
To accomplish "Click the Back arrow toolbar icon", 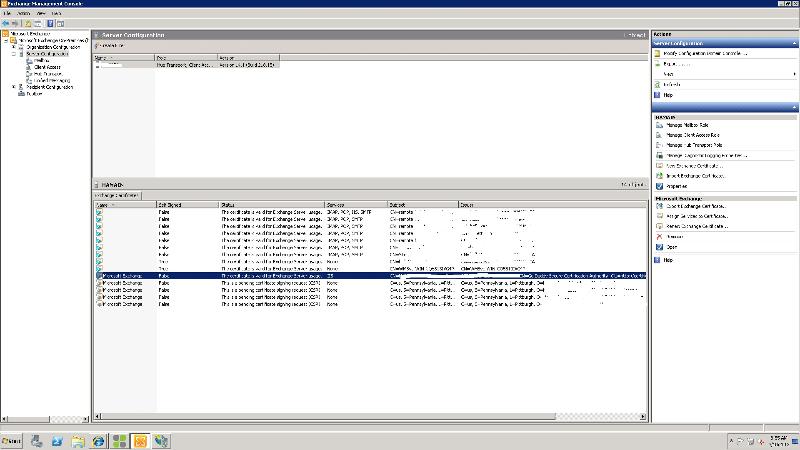I will point(6,23).
